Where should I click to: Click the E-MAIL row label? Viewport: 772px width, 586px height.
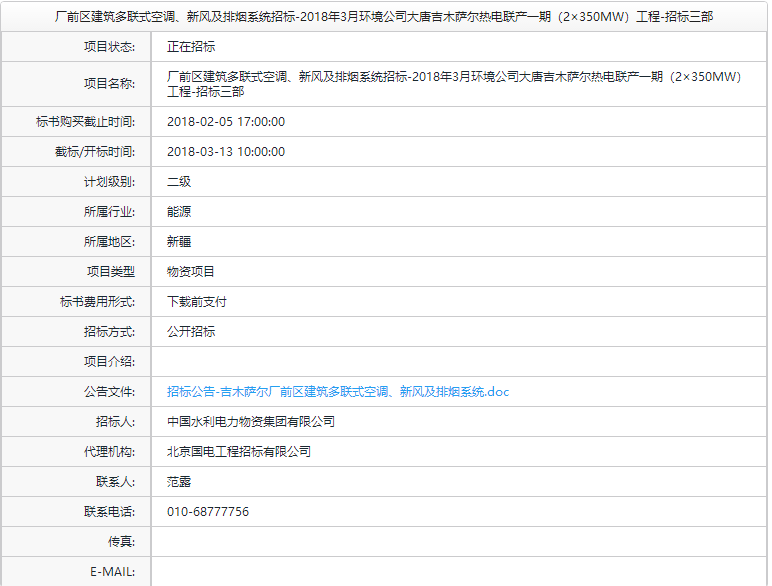point(112,572)
